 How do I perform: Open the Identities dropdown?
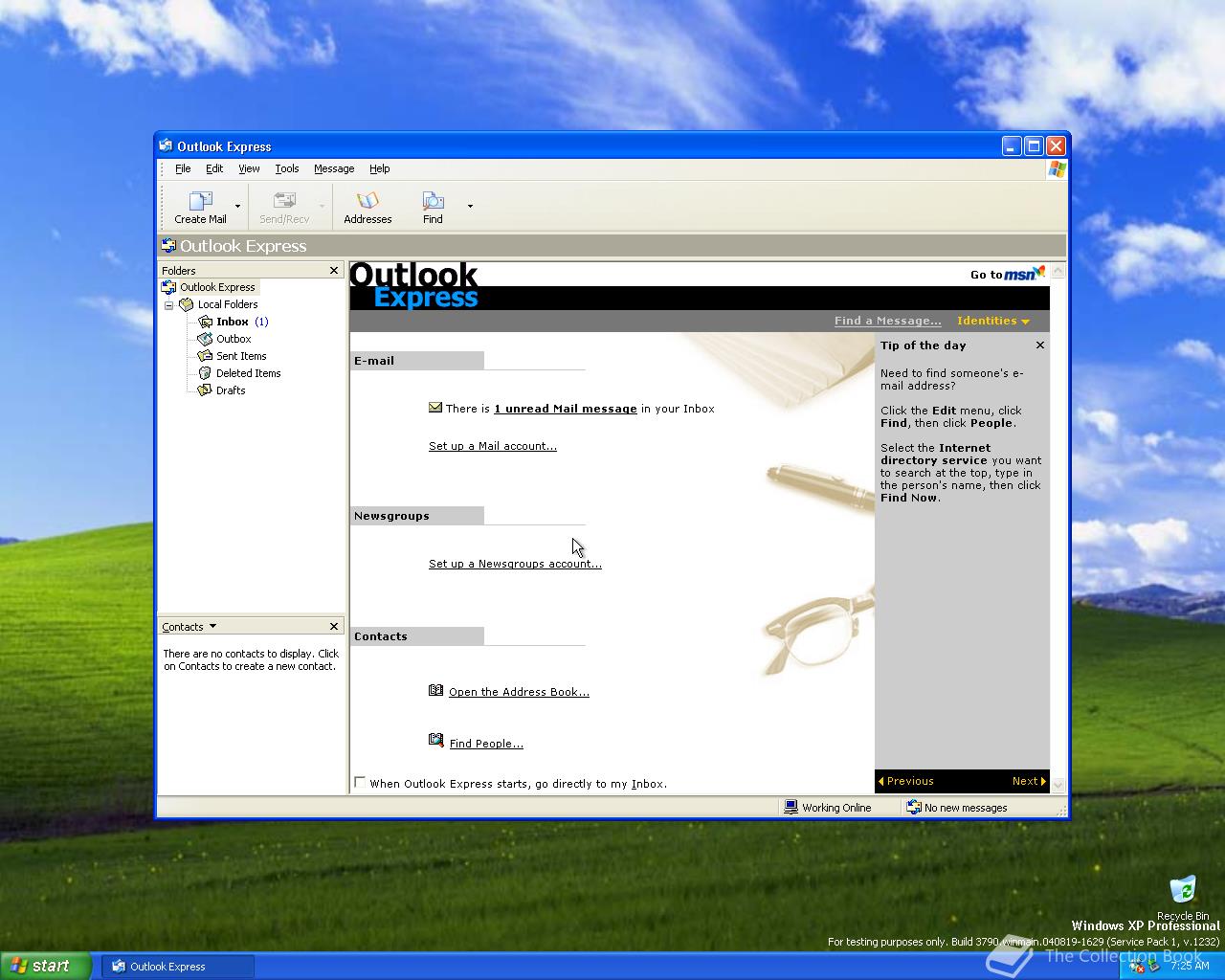tap(993, 321)
